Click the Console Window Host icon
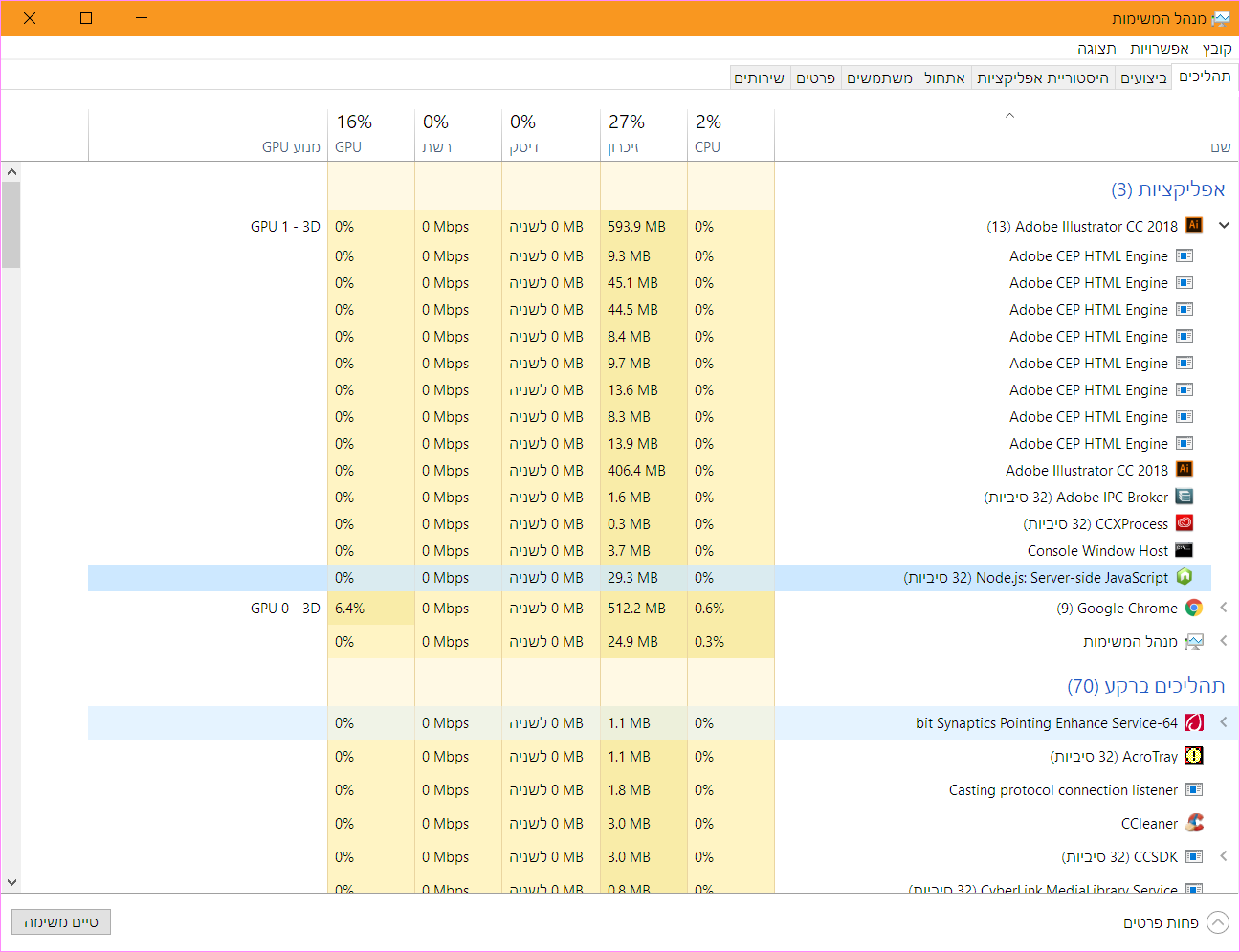This screenshot has width=1240, height=952. (1184, 550)
